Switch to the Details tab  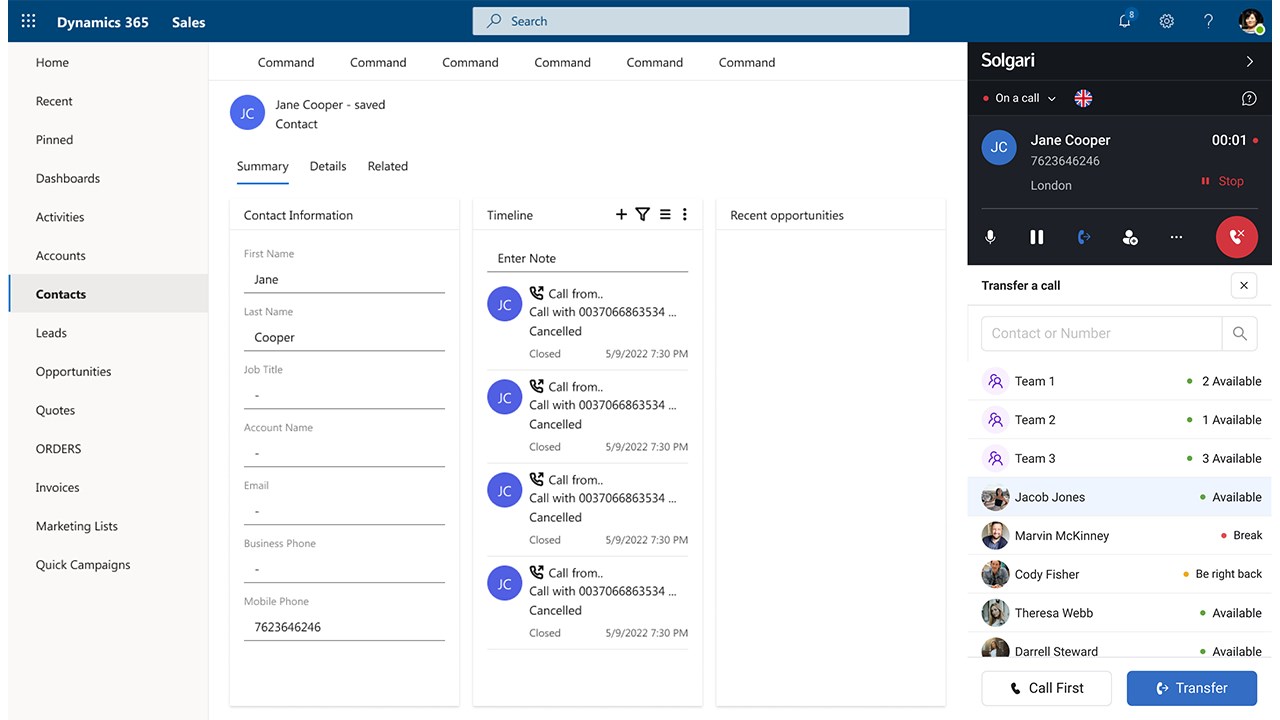[328, 166]
